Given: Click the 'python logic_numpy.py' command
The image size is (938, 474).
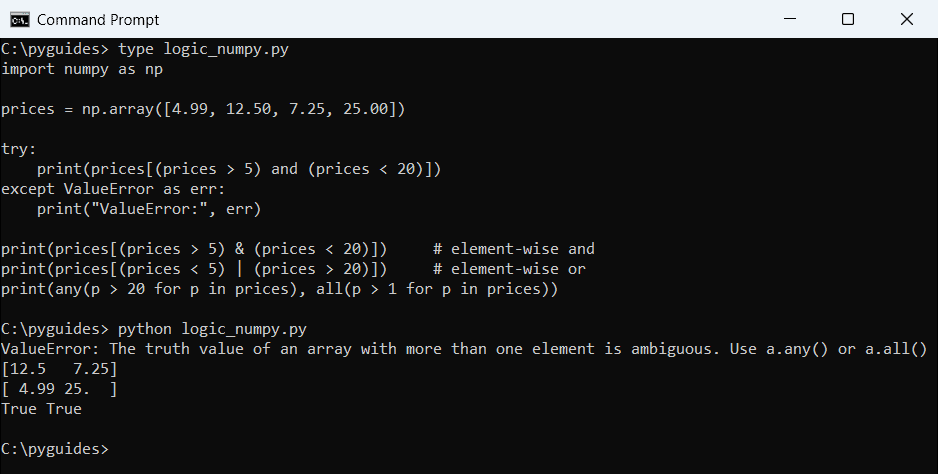Looking at the screenshot, I should tap(212, 329).
